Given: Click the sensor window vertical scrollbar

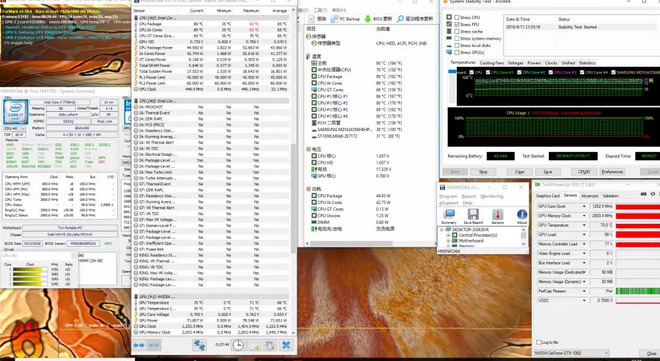Looking at the screenshot, I should click(x=293, y=198).
